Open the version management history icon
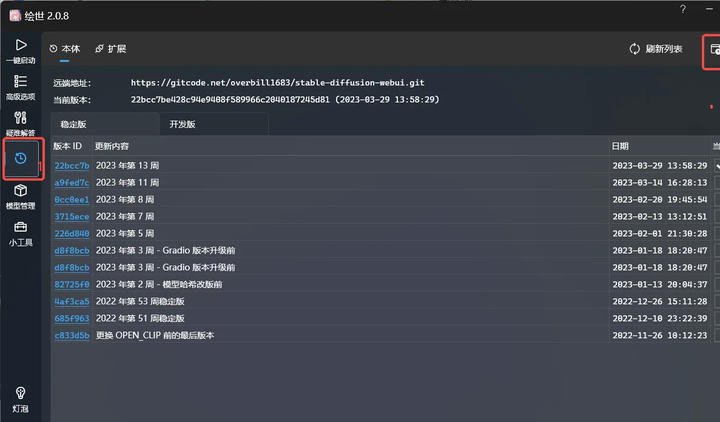The image size is (720, 422). coord(21,158)
